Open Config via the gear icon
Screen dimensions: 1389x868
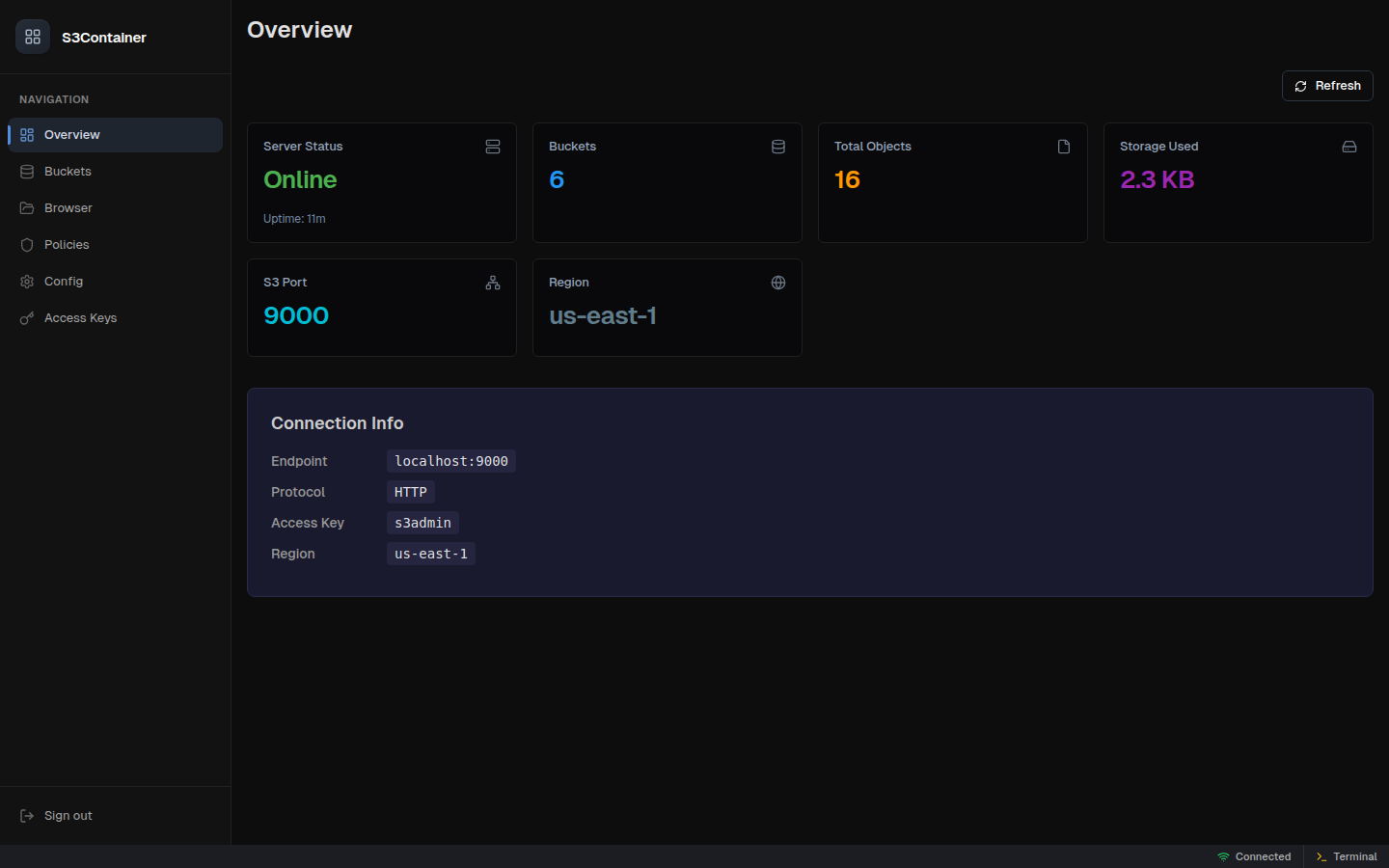(27, 281)
